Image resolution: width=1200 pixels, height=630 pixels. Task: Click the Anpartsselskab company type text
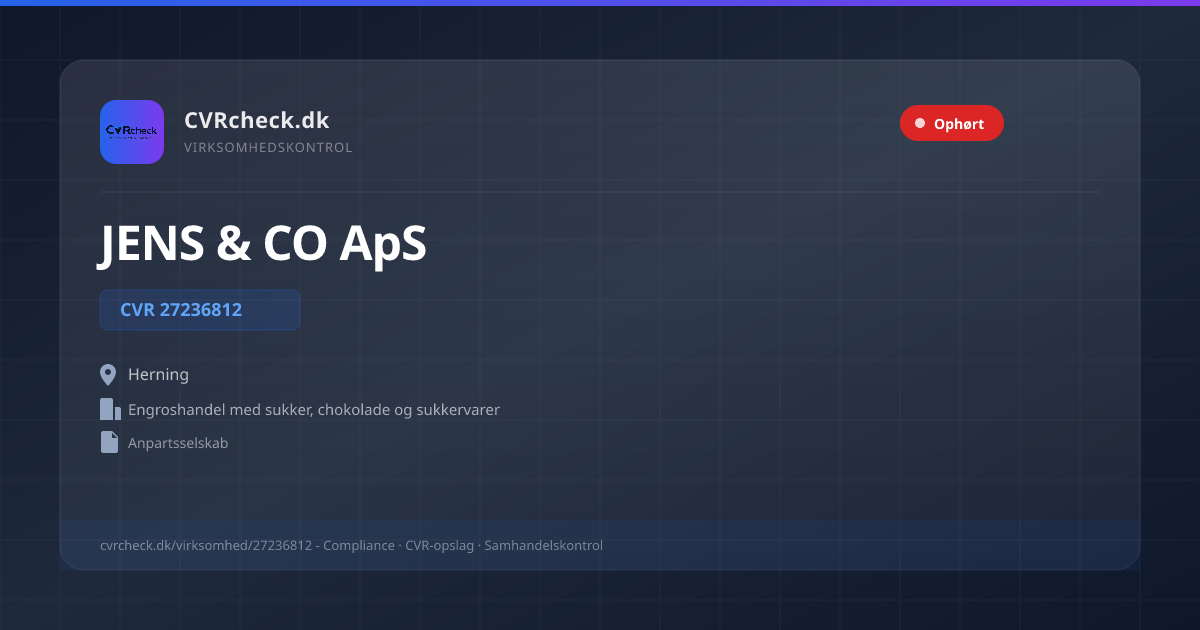click(x=178, y=443)
